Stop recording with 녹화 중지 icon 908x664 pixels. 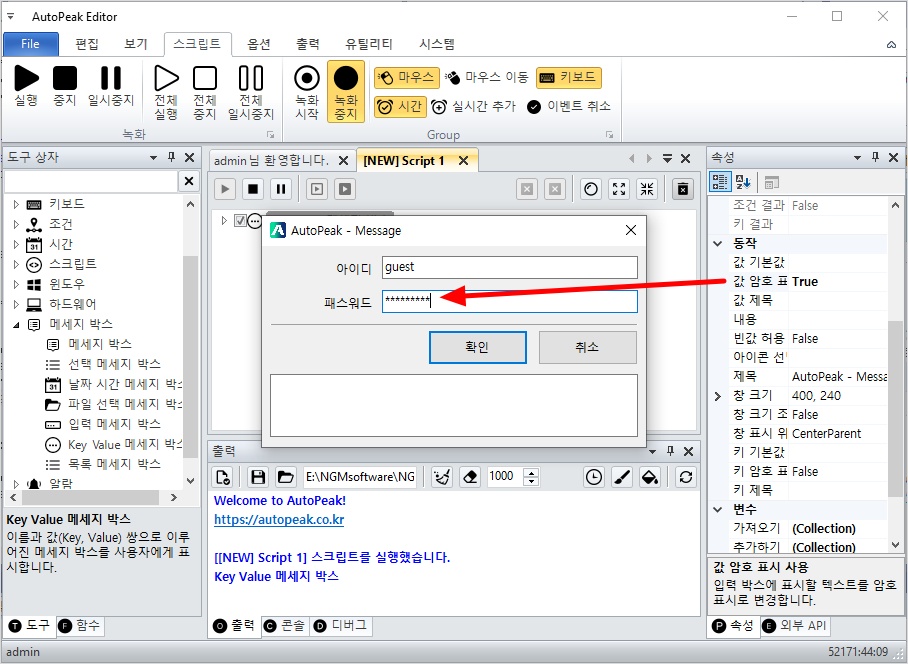346,91
